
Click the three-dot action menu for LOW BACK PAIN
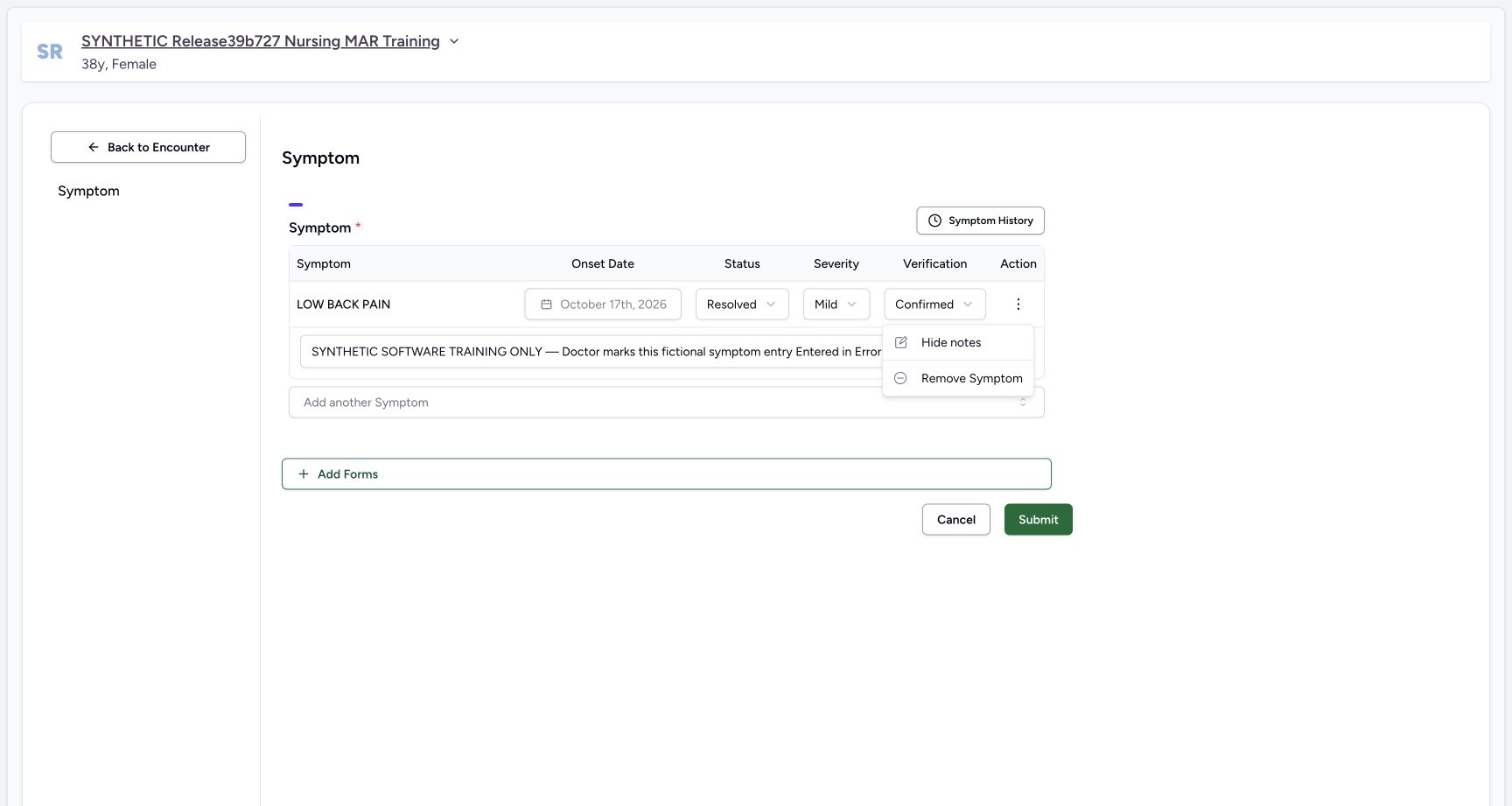tap(1018, 305)
